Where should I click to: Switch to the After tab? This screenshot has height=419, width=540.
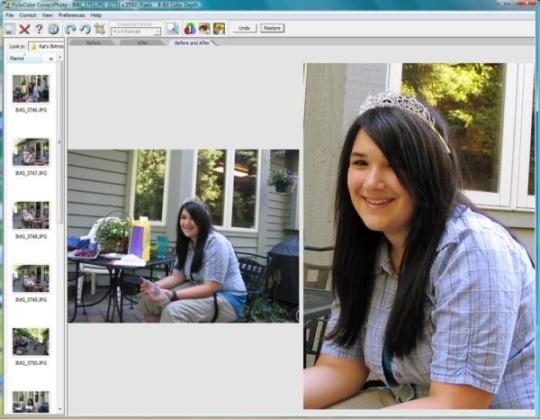pos(143,43)
